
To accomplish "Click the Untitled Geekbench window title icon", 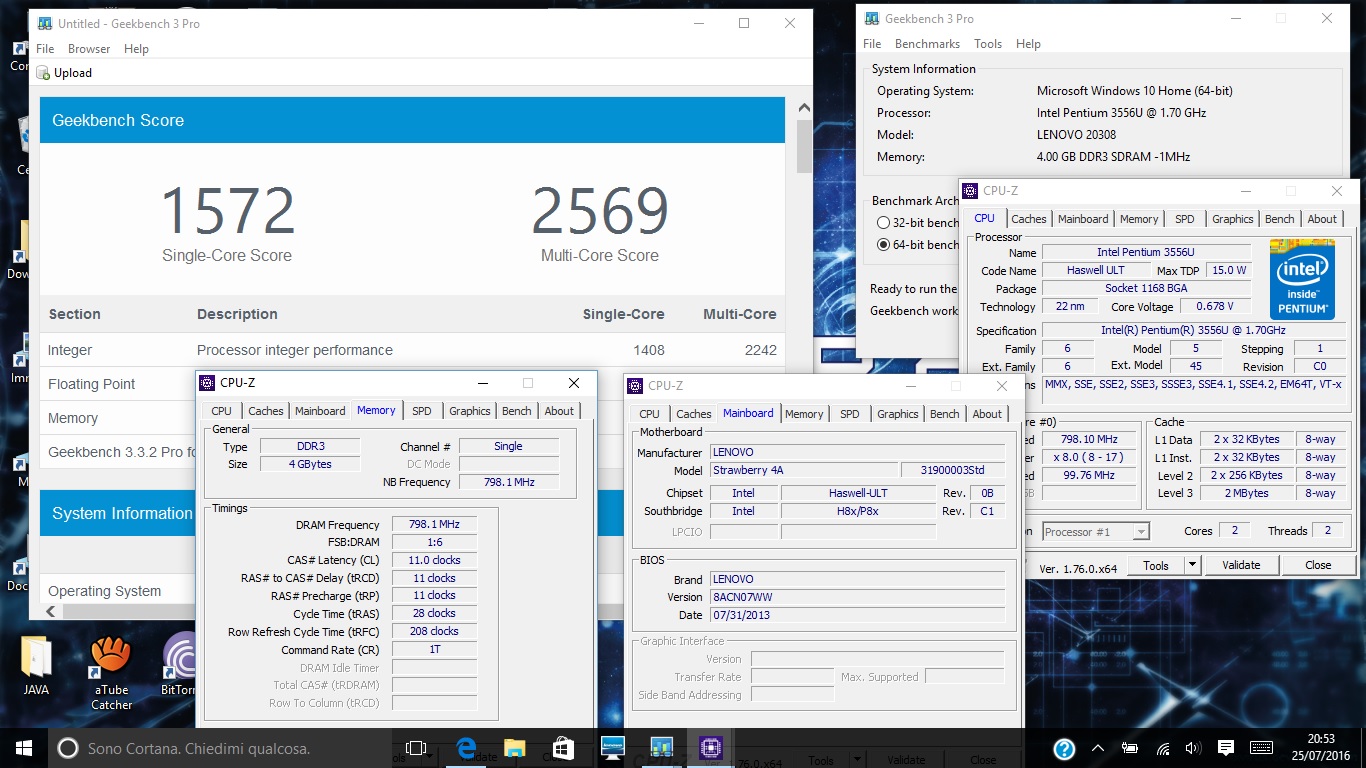I will click(45, 23).
